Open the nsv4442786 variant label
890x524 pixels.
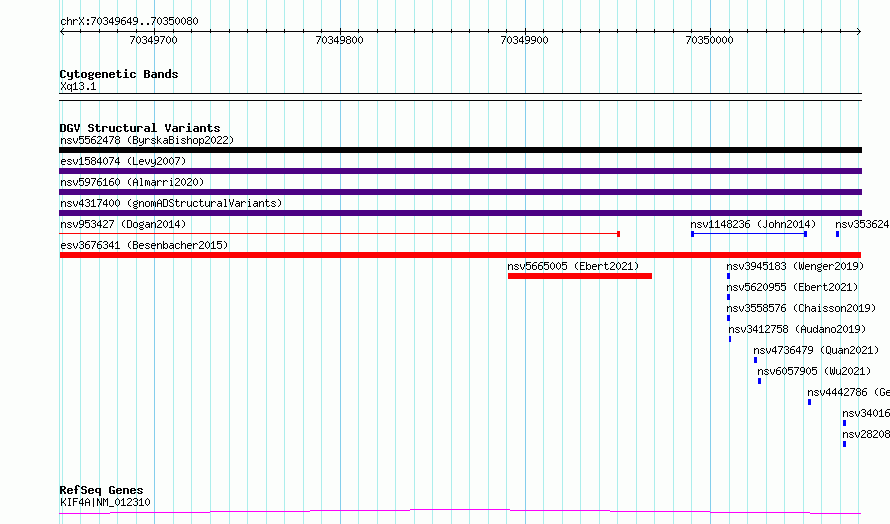pos(849,392)
